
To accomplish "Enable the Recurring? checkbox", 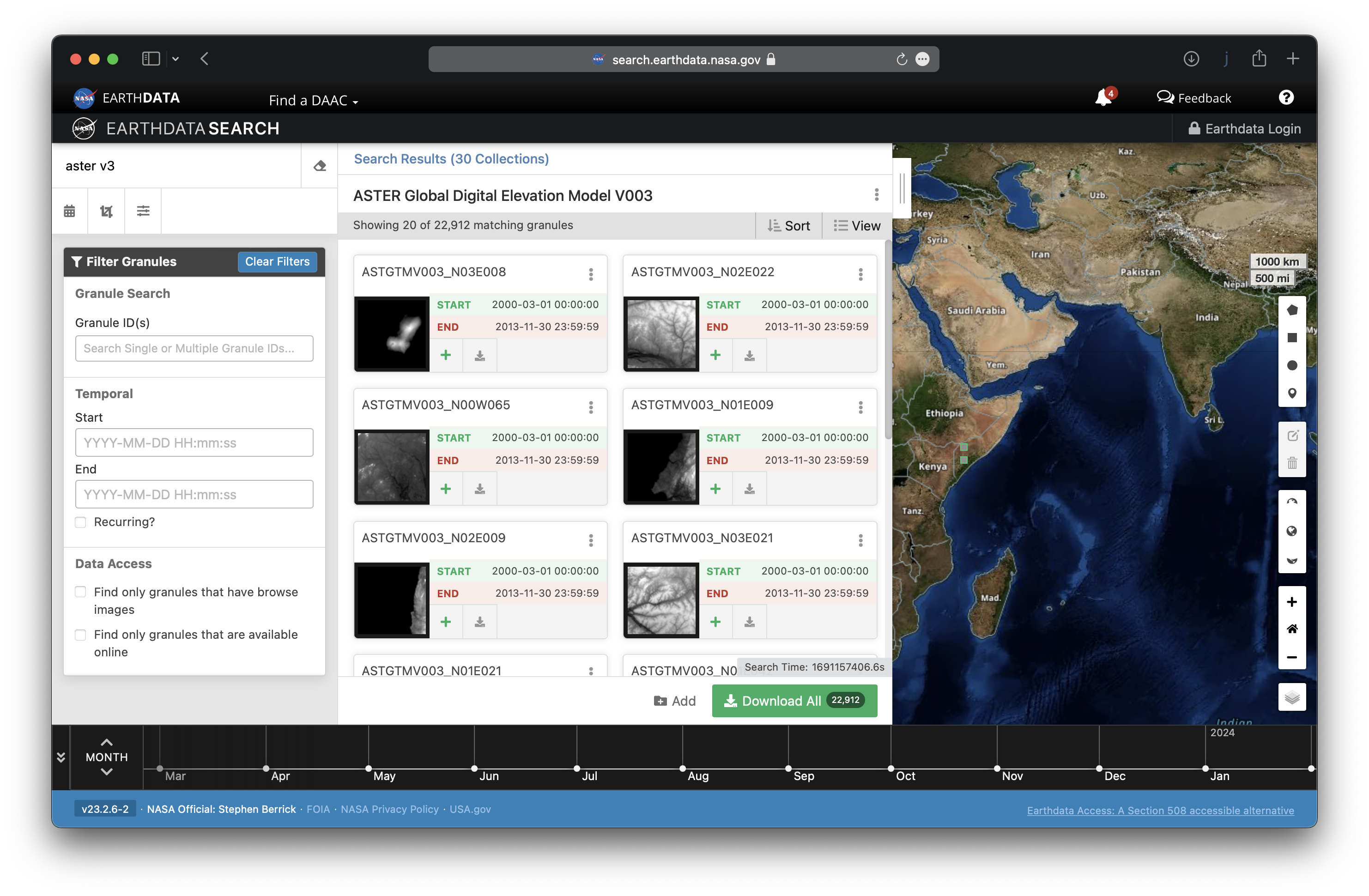I will pos(80,522).
